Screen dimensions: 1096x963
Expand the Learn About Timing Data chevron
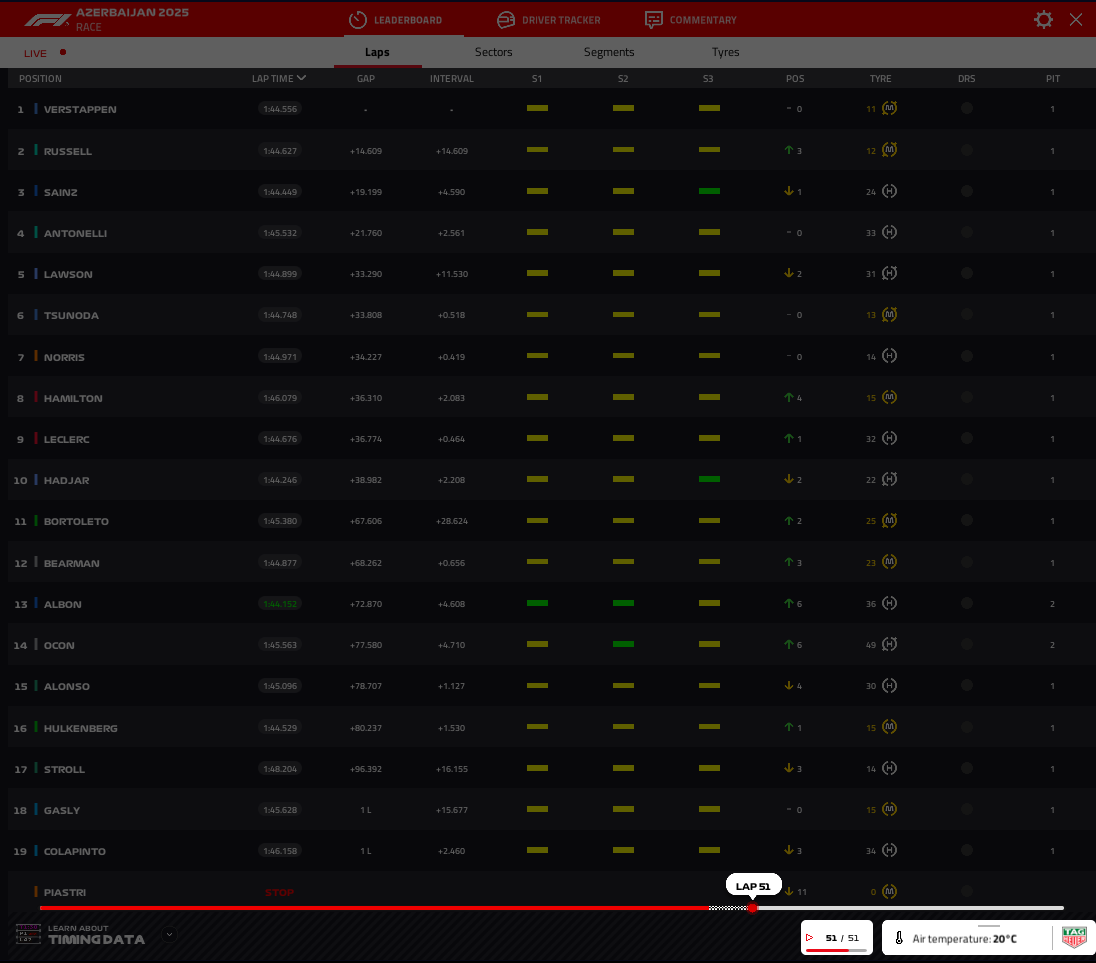(169, 934)
